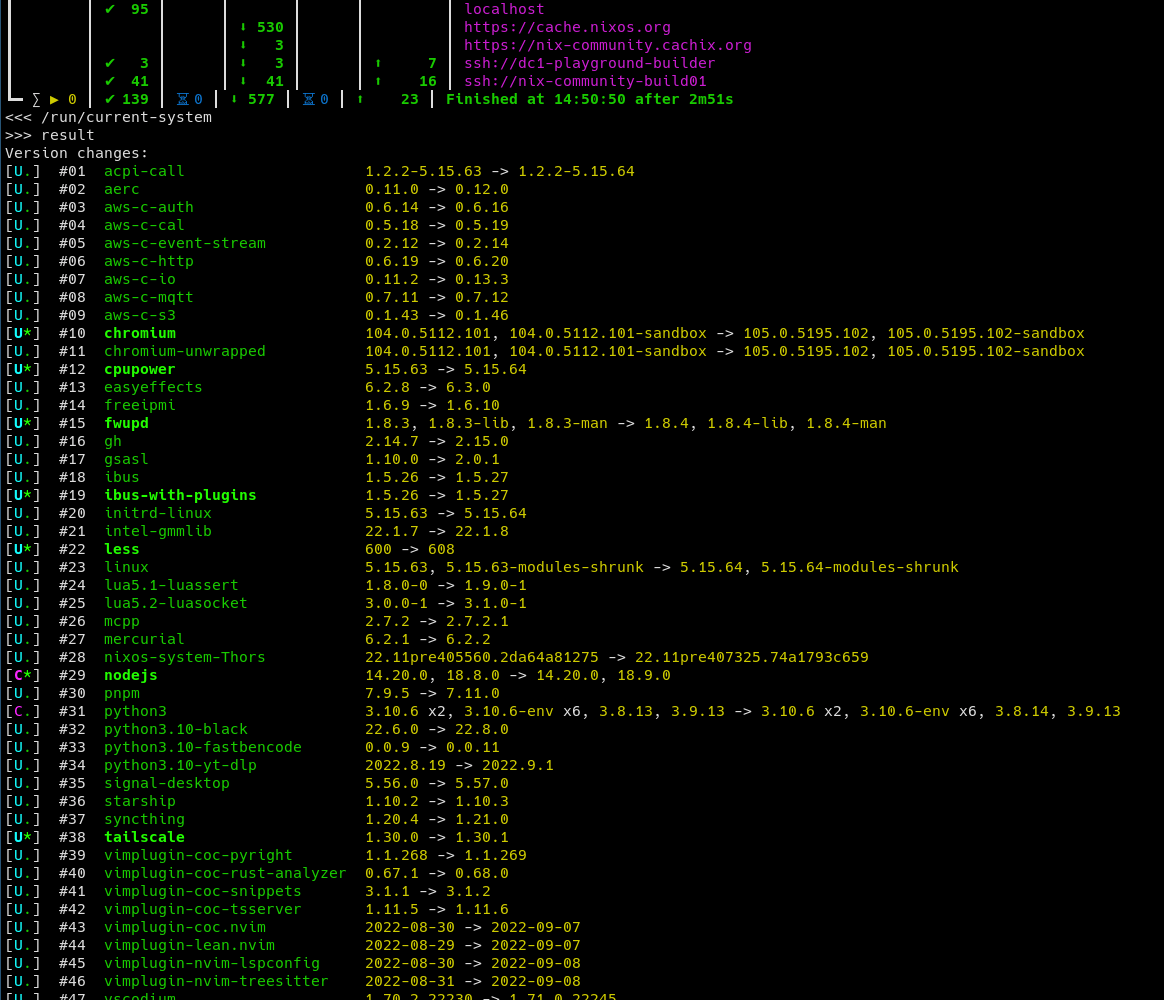Click the green checkmark icon next to 95

110,9
